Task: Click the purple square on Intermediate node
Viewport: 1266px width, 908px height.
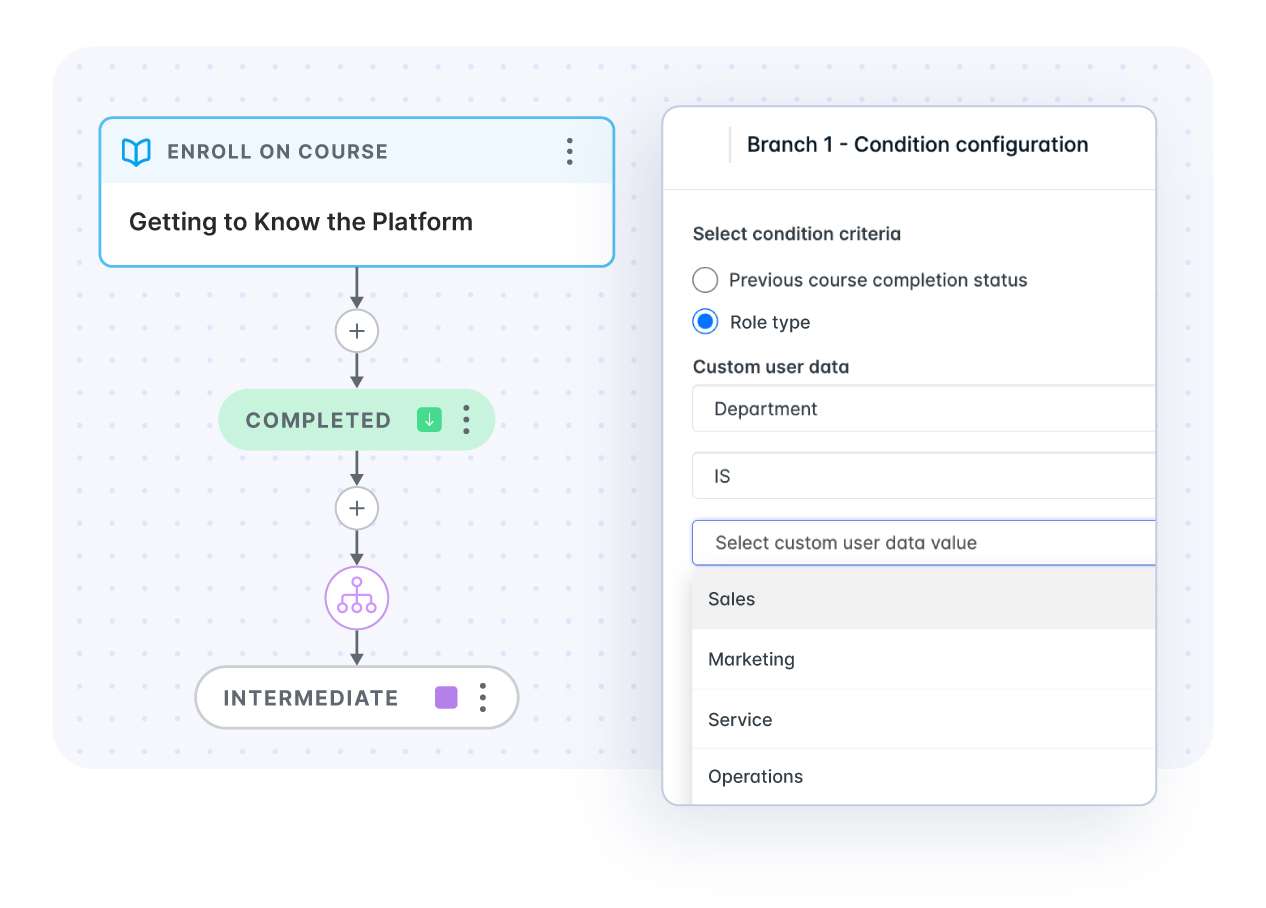Action: click(446, 697)
